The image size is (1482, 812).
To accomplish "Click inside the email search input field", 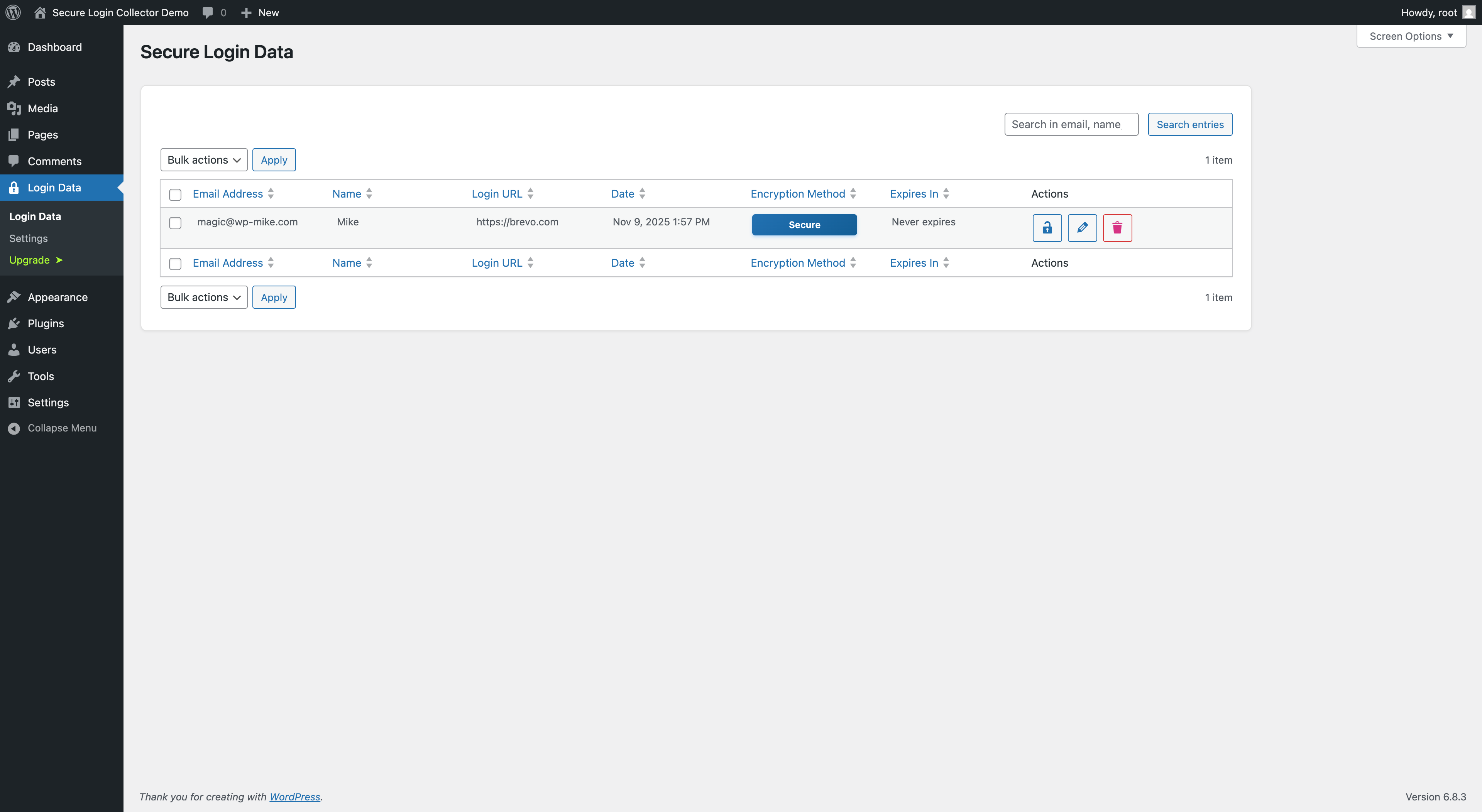I will [x=1071, y=124].
